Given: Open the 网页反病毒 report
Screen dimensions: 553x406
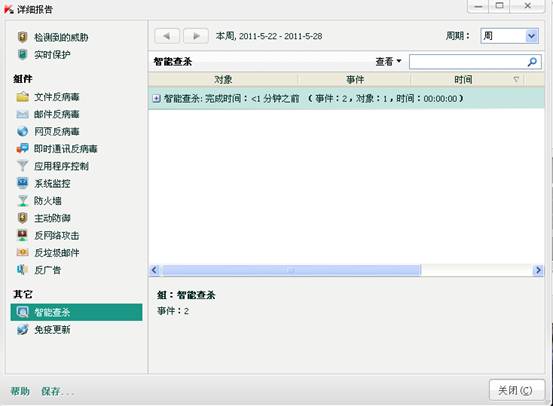Looking at the screenshot, I should click(56, 131).
